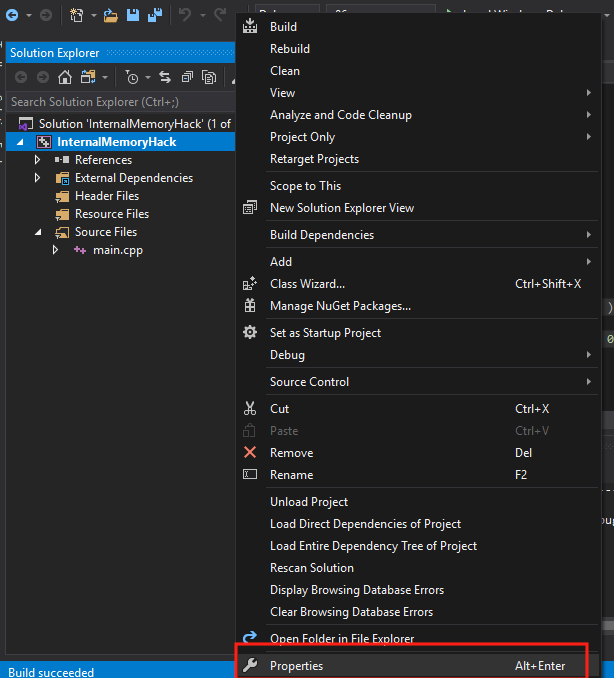Click the Open Folder arrow icon
The image size is (614, 678).
250,637
